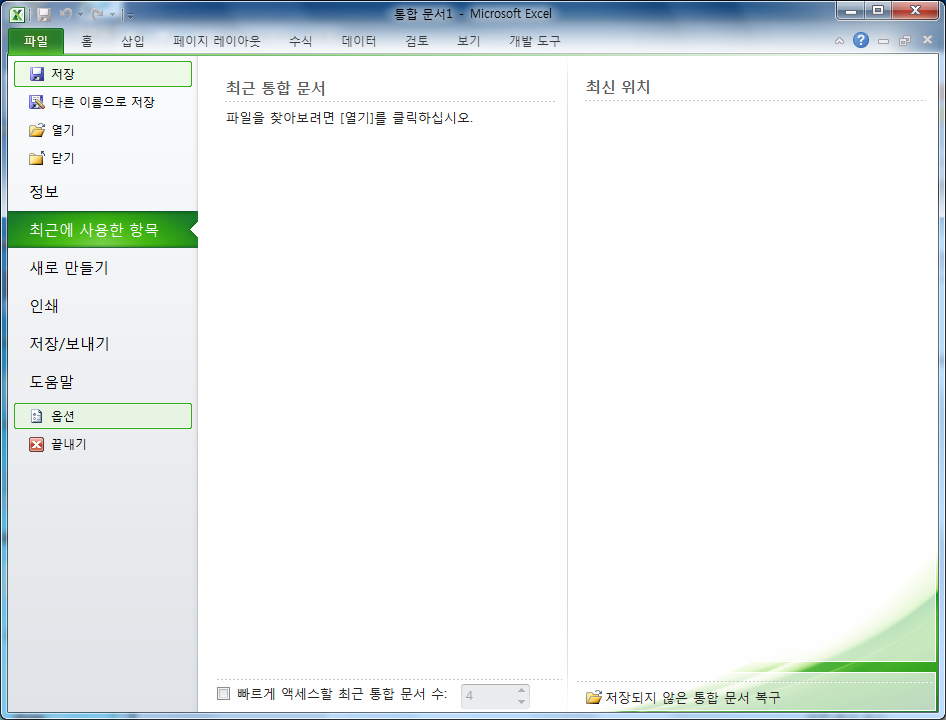
Task: Click the Undo icon in the title bar
Action: click(67, 15)
